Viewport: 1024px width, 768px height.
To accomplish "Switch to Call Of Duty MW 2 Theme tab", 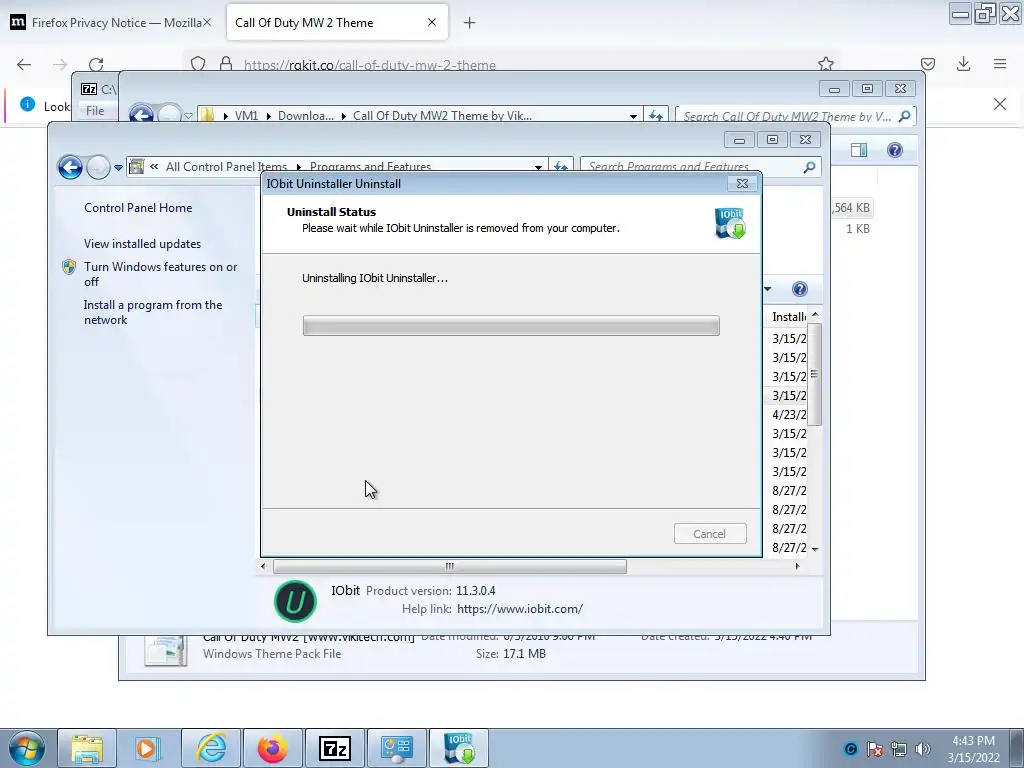I will point(337,23).
